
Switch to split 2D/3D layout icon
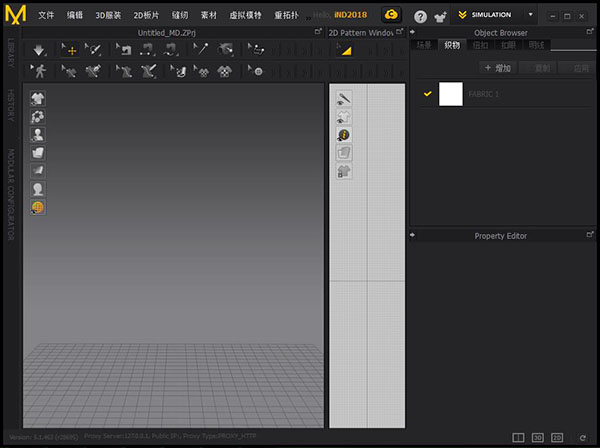coord(518,438)
